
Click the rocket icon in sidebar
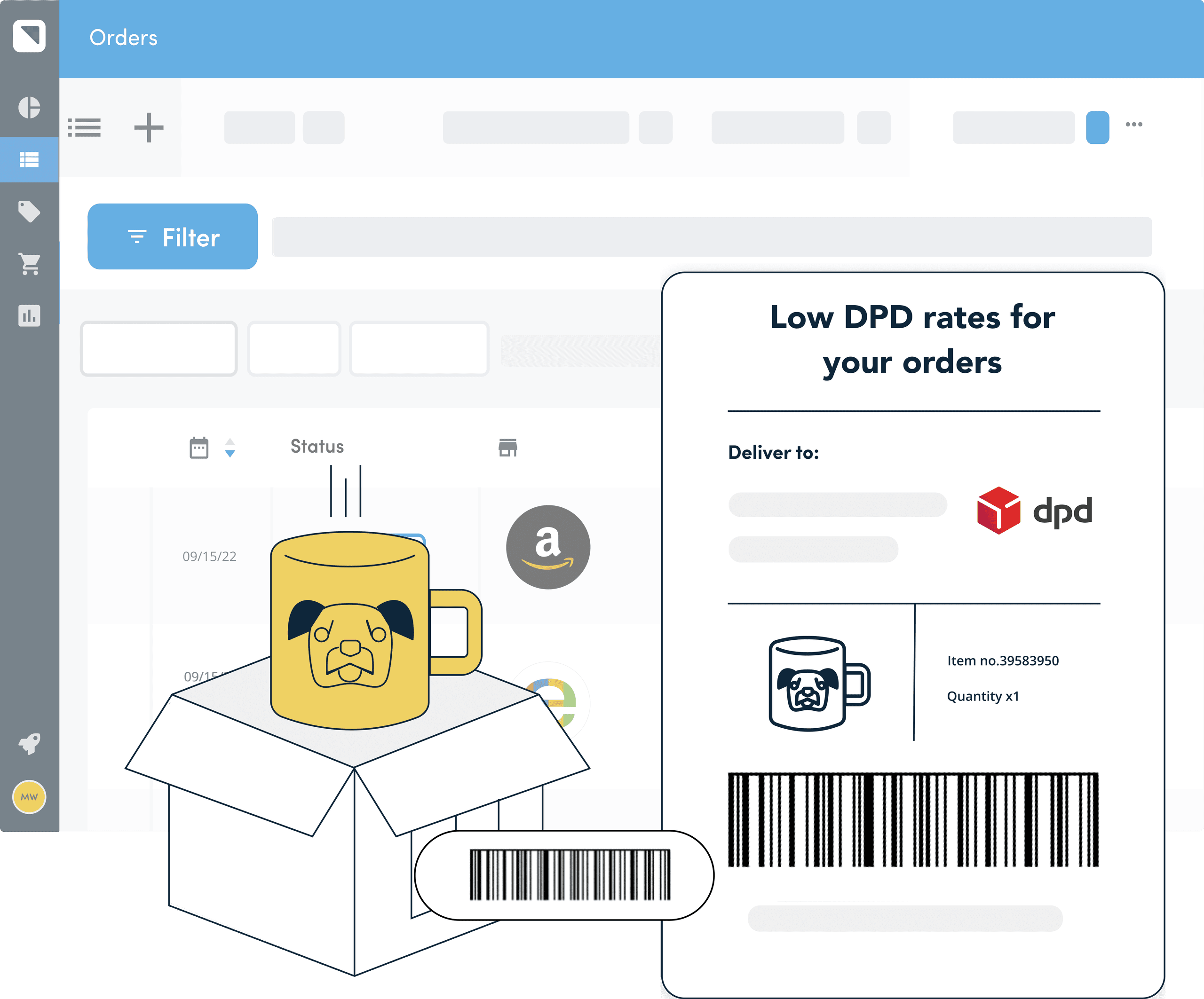pyautogui.click(x=29, y=743)
